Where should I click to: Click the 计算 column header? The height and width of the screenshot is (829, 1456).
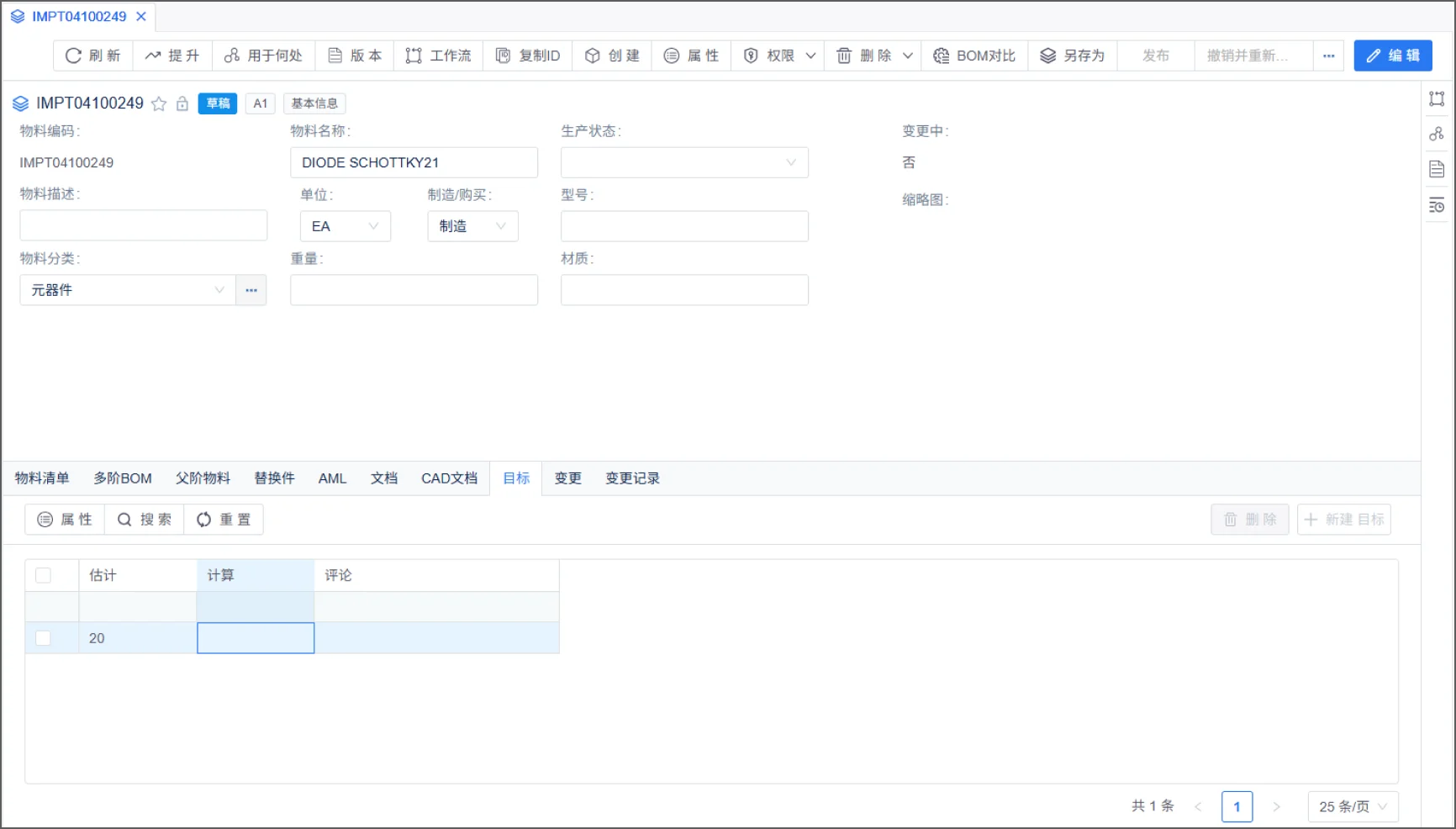click(x=256, y=575)
